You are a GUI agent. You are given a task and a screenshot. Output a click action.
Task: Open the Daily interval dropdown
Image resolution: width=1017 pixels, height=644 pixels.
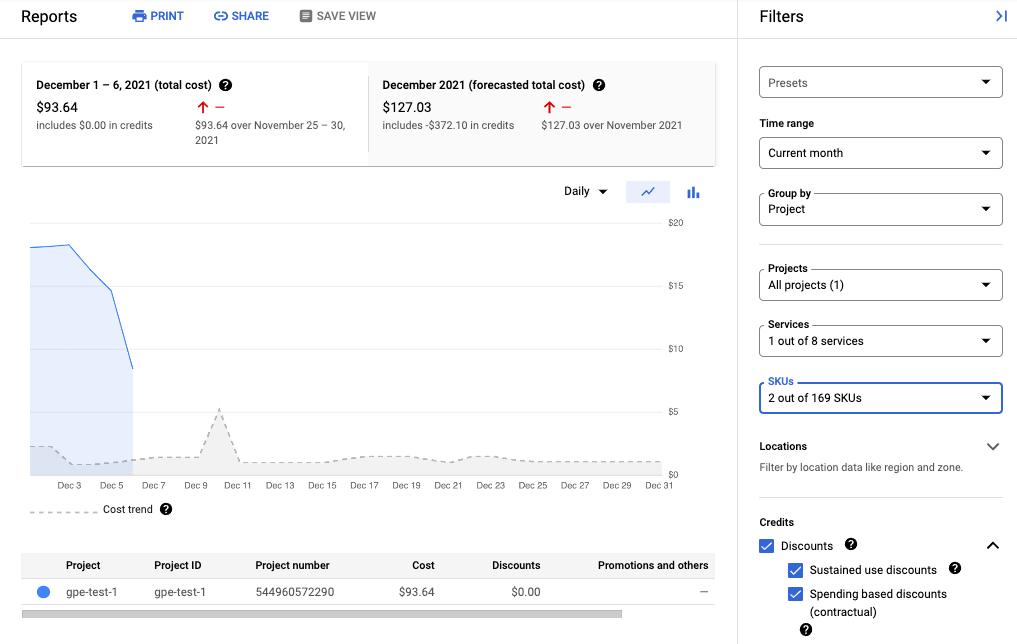pos(585,191)
